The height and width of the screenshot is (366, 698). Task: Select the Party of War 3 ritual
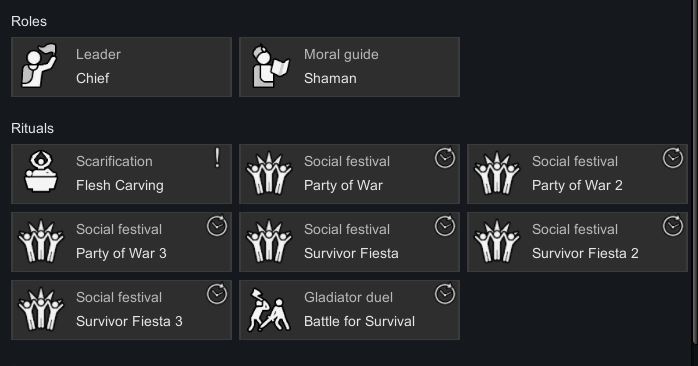tap(122, 242)
